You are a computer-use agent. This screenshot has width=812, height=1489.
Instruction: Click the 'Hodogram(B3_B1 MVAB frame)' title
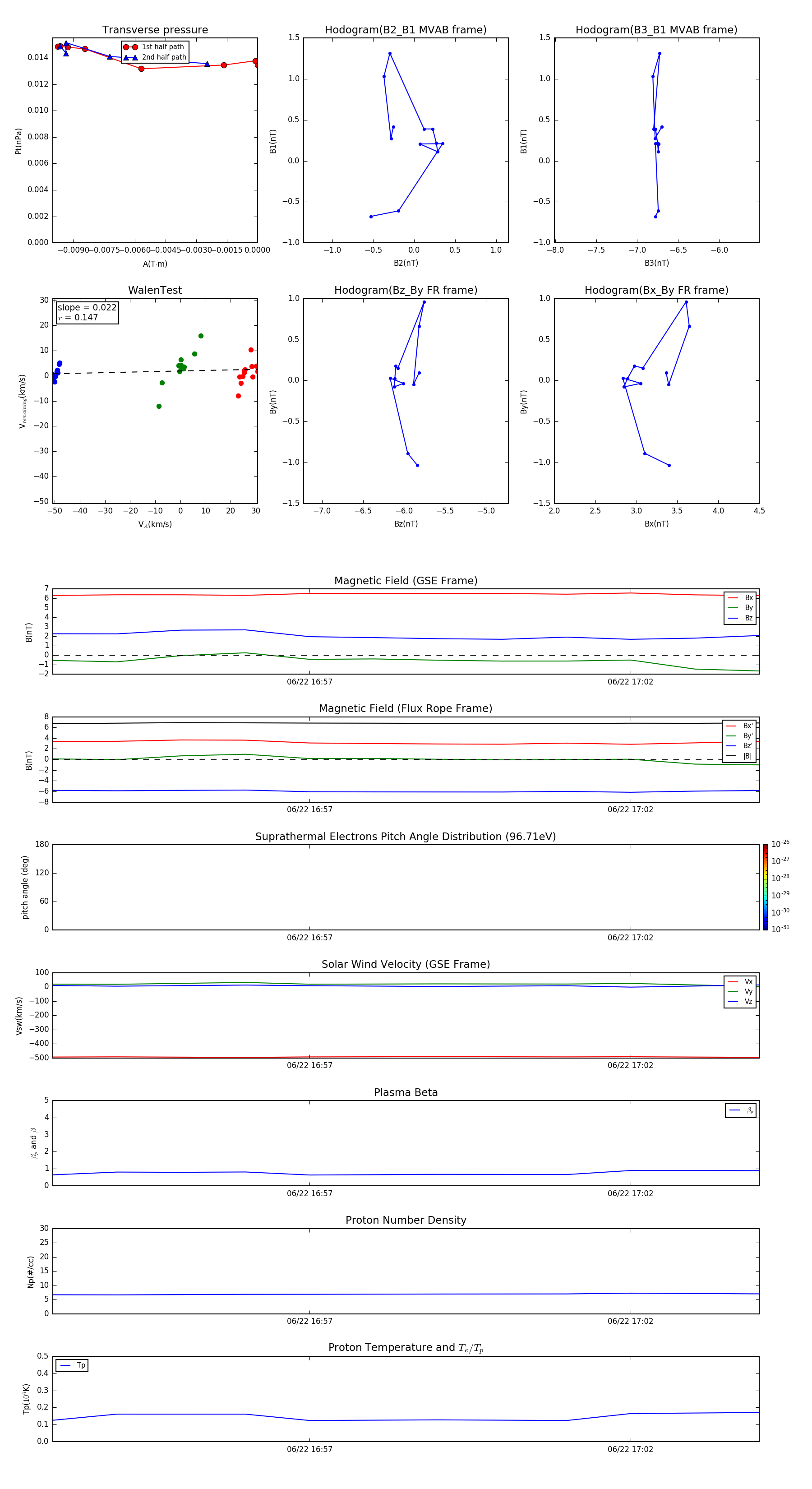click(x=656, y=29)
